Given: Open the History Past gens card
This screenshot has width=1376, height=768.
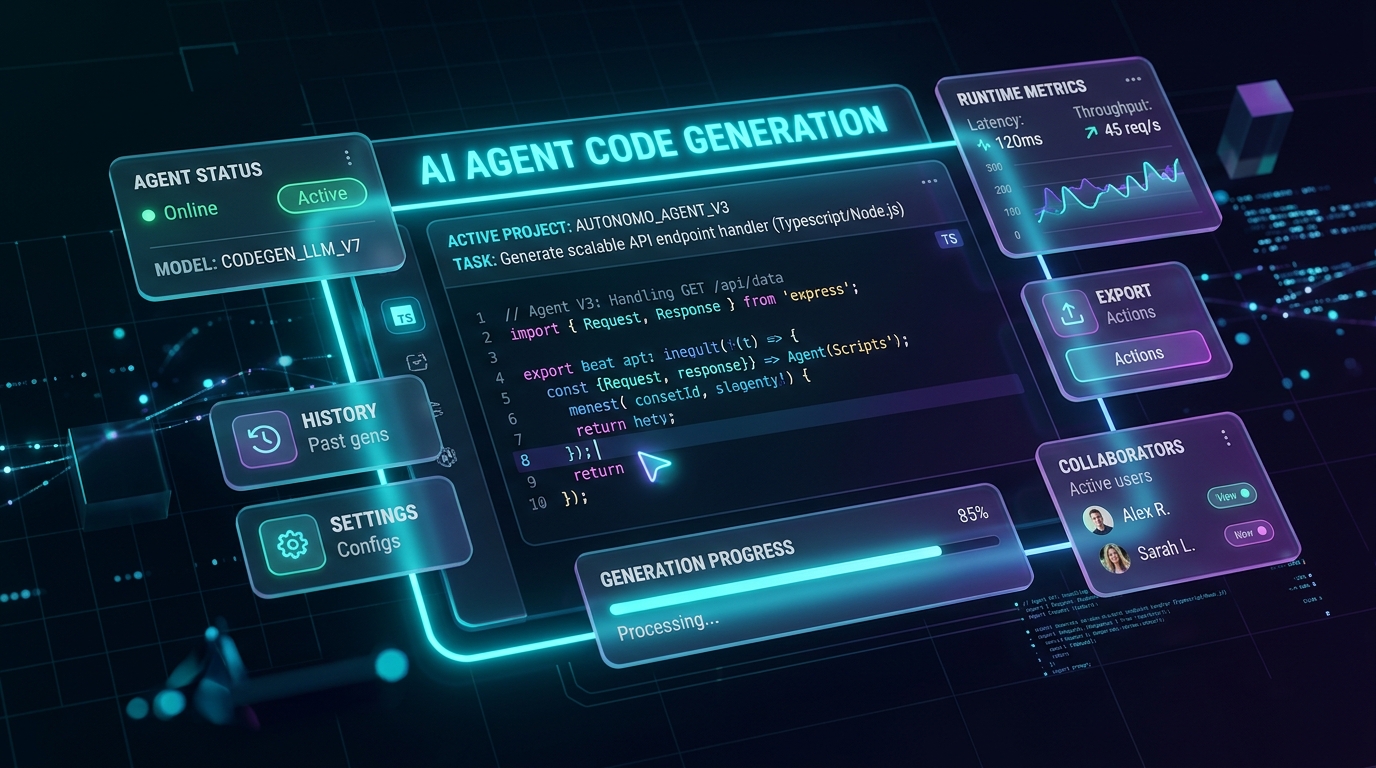Looking at the screenshot, I should tap(327, 433).
